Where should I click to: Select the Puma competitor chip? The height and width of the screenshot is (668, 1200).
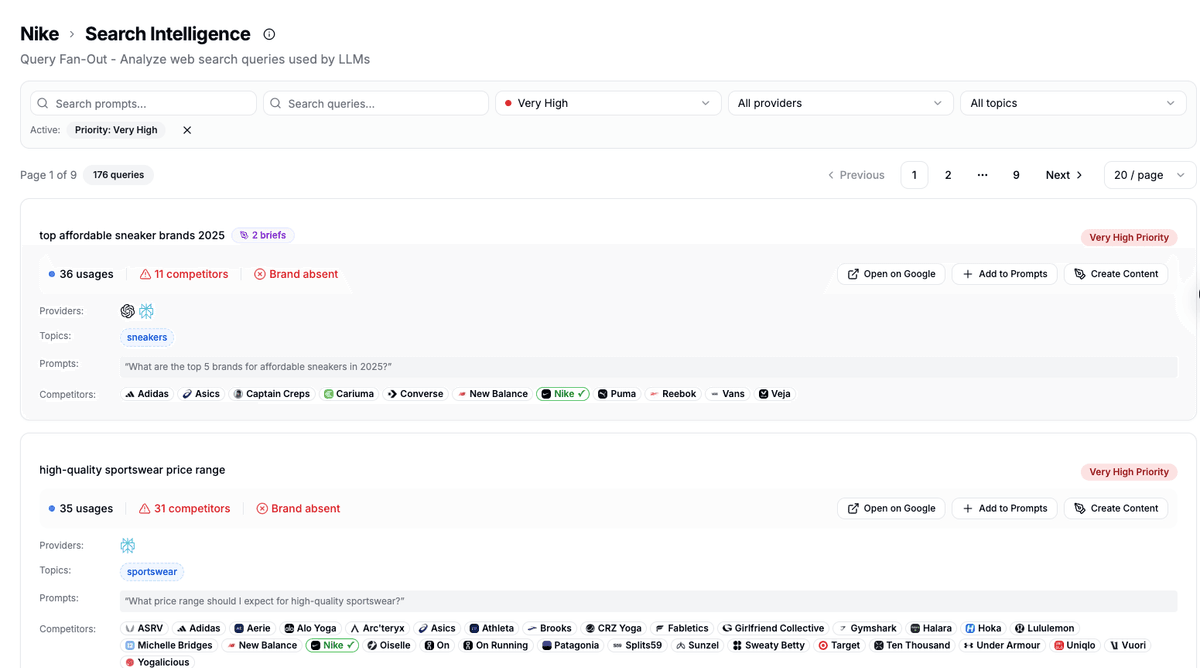coord(617,394)
